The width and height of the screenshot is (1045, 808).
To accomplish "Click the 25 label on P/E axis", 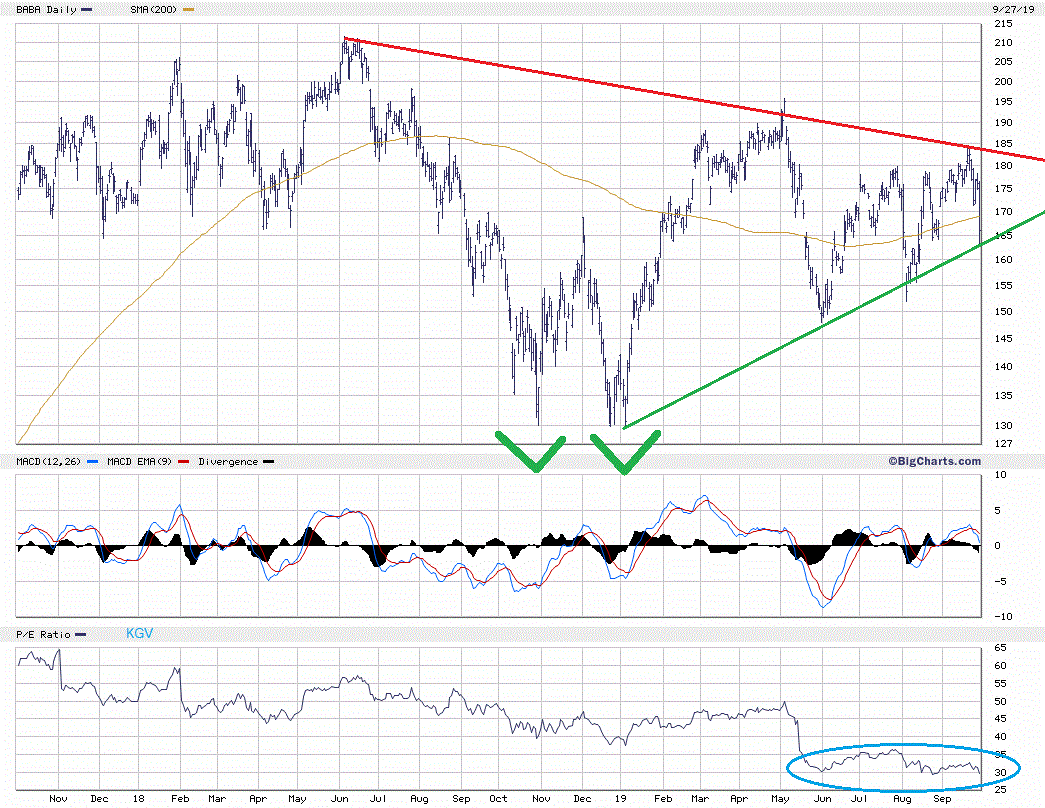I will tap(1000, 790).
